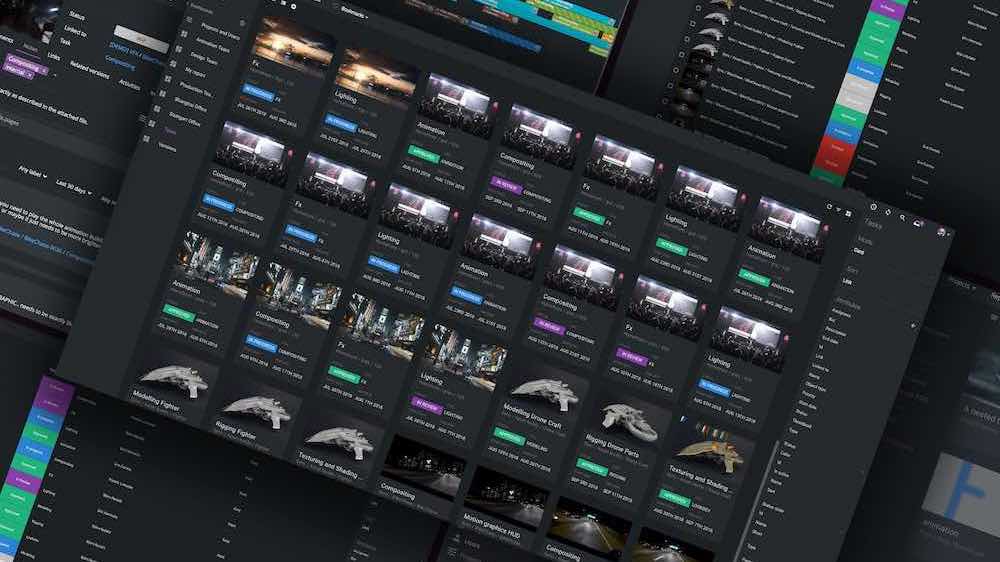Screen dimensions: 1000x562
Task: Open Animation Team in sidebar list
Action: pyautogui.click(x=212, y=43)
